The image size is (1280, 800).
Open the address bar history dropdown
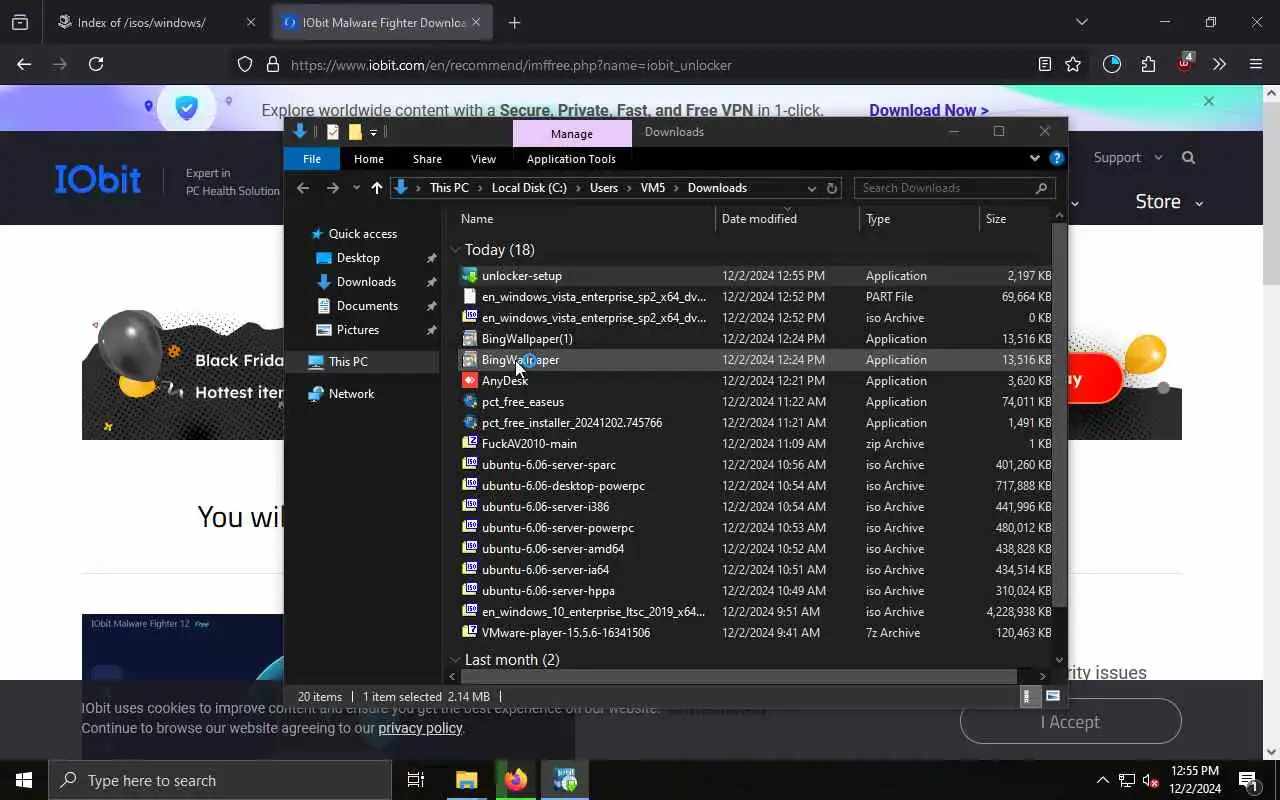(x=812, y=188)
